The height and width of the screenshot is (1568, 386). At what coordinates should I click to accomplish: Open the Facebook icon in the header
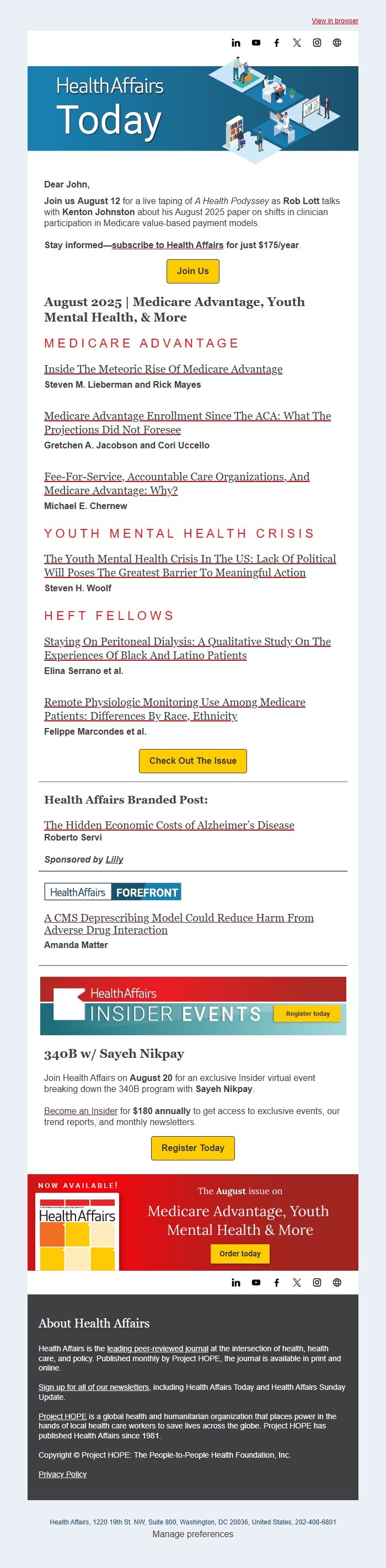pyautogui.click(x=276, y=42)
